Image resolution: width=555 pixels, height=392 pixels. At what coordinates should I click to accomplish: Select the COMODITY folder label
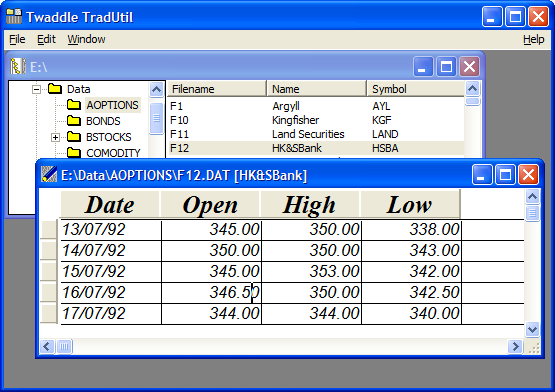tap(113, 153)
